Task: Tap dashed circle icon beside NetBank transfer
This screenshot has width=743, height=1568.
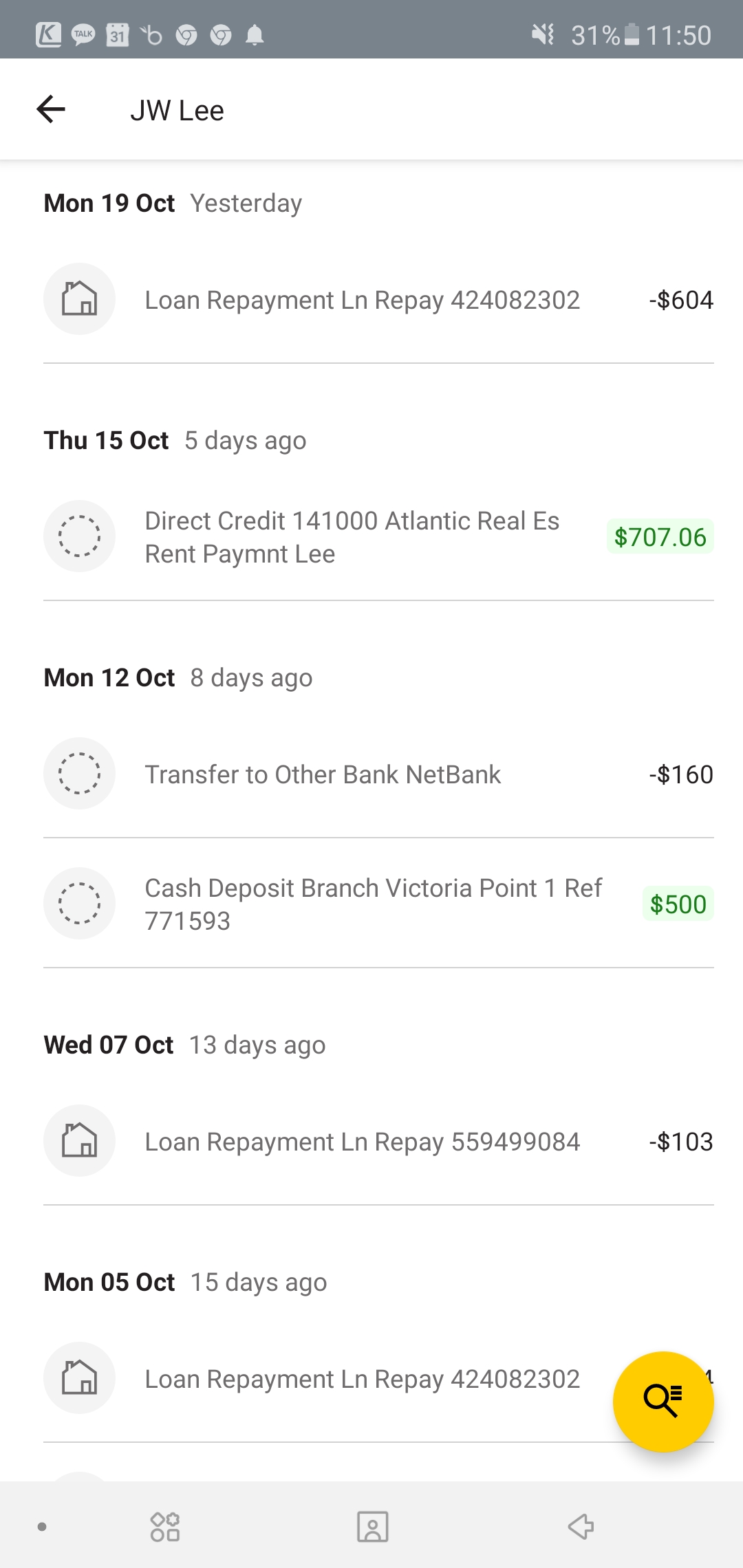Action: 79,774
